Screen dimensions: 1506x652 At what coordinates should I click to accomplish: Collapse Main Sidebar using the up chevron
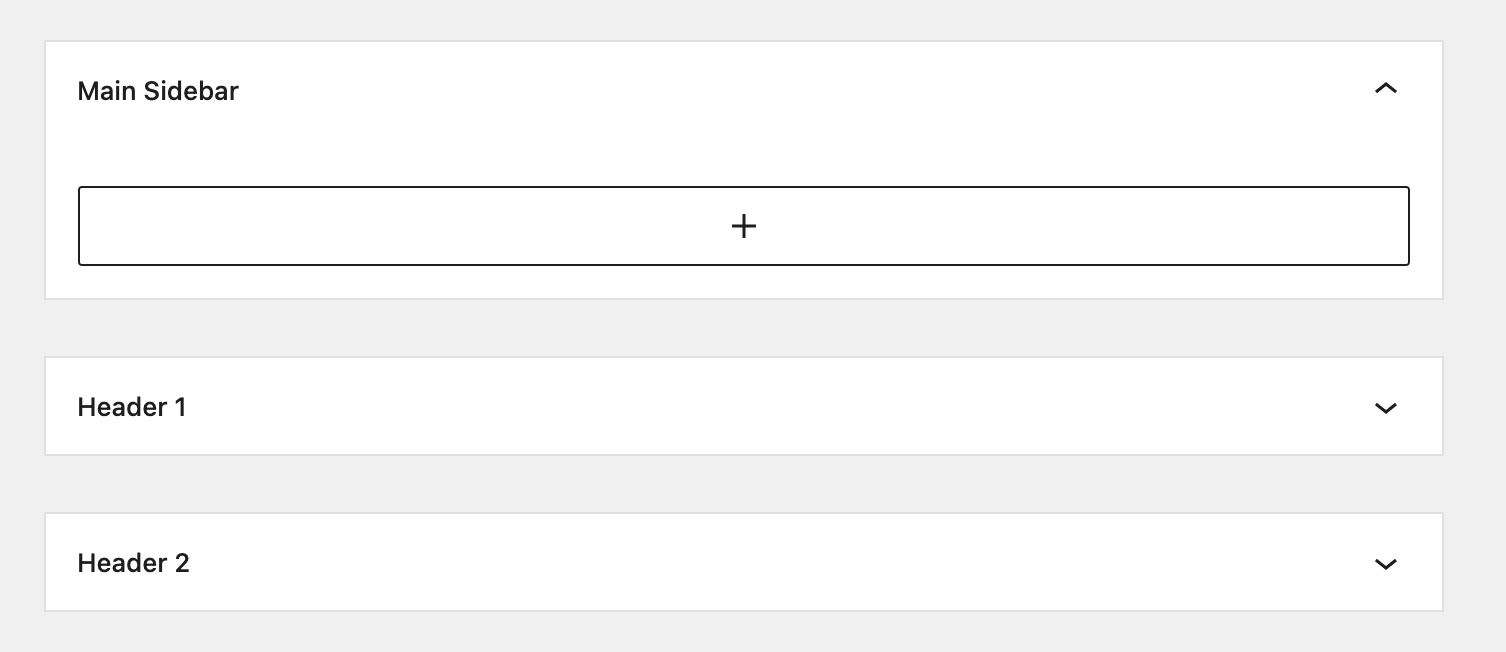(x=1385, y=90)
